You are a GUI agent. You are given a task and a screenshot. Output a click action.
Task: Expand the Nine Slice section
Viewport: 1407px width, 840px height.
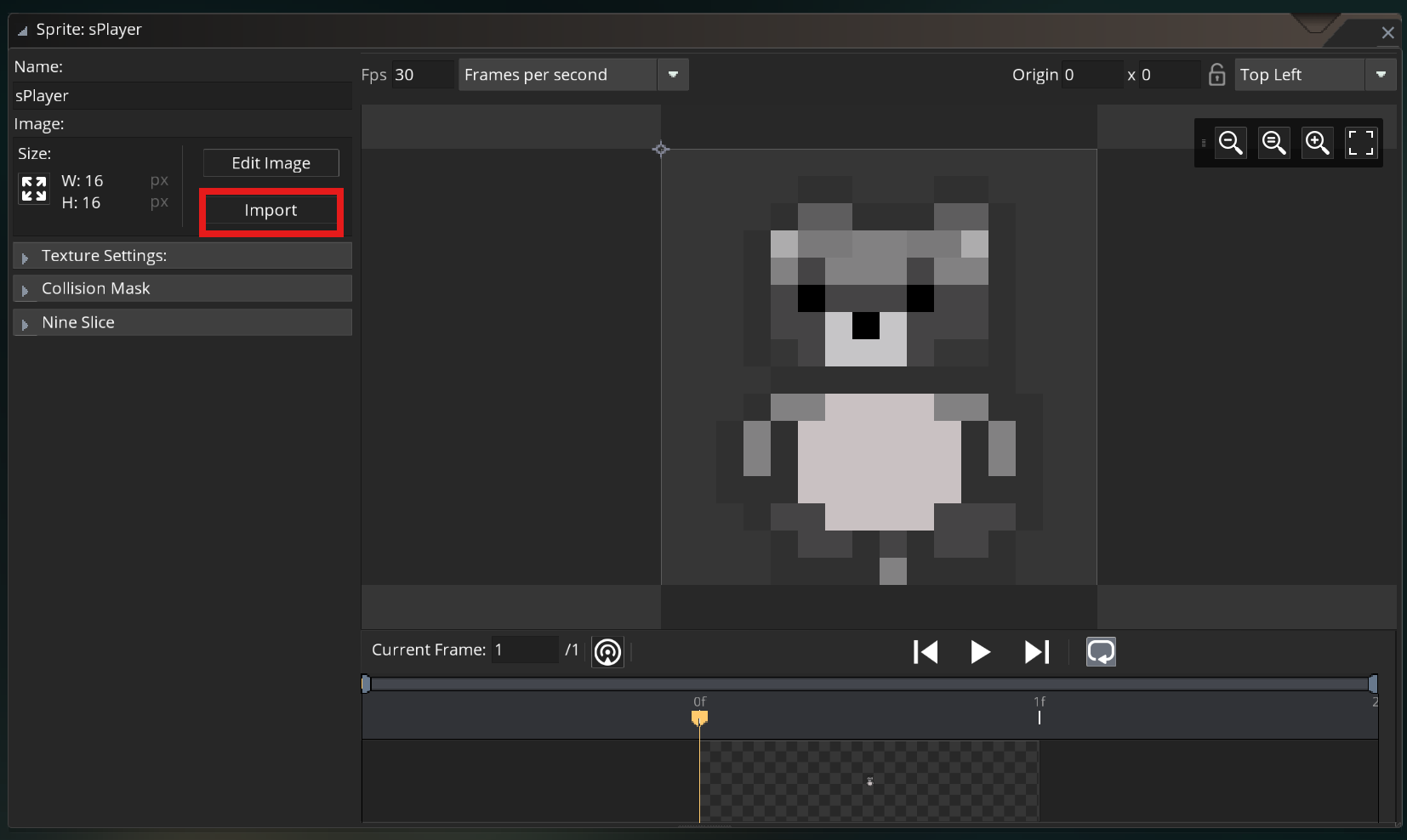point(26,324)
